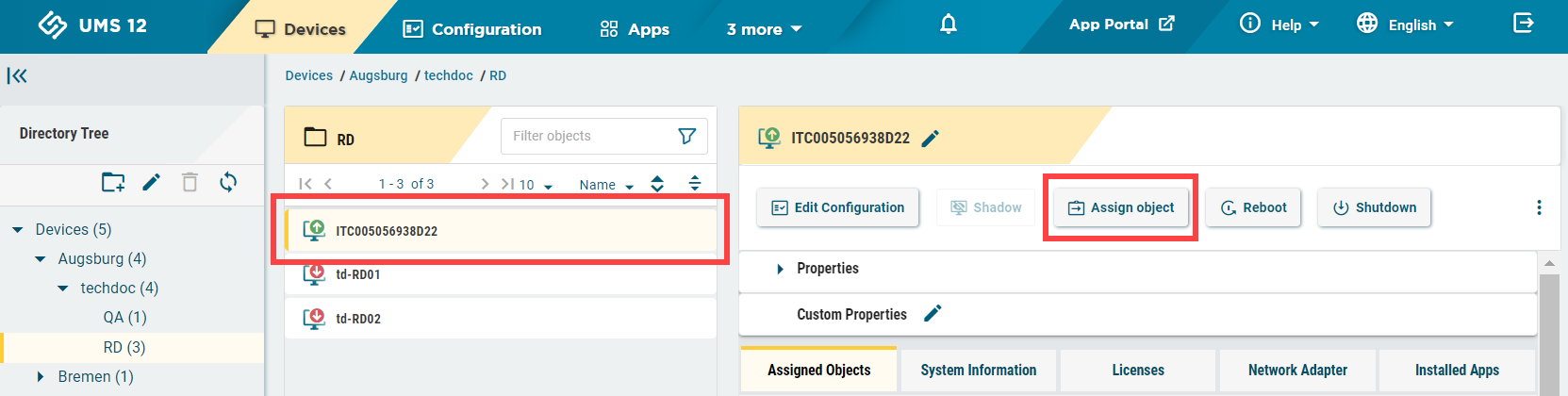Viewport: 1568px width, 396px height.
Task: Expand the Bremen tree node
Action: [x=41, y=376]
